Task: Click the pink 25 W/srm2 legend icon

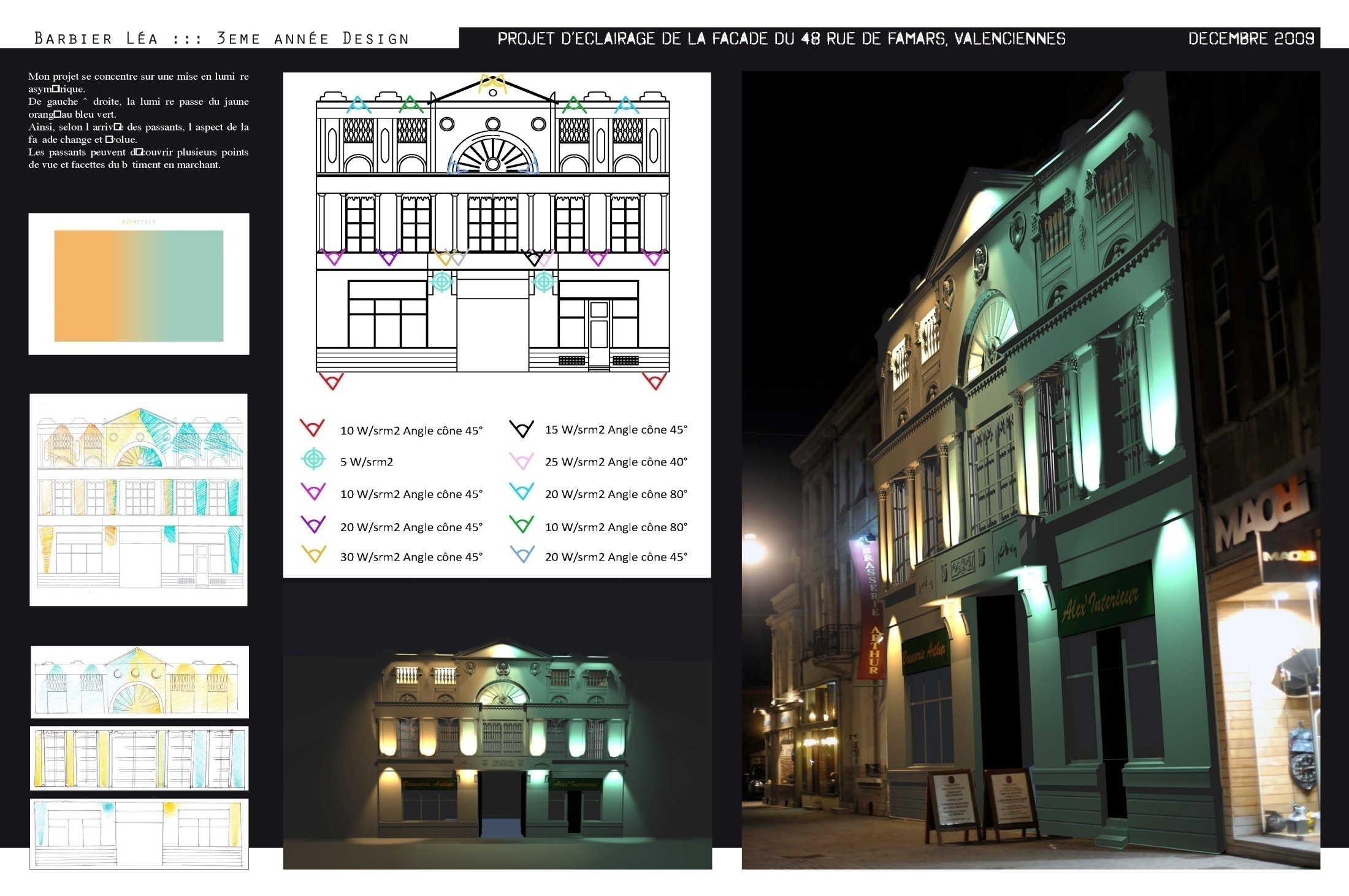Action: (522, 460)
